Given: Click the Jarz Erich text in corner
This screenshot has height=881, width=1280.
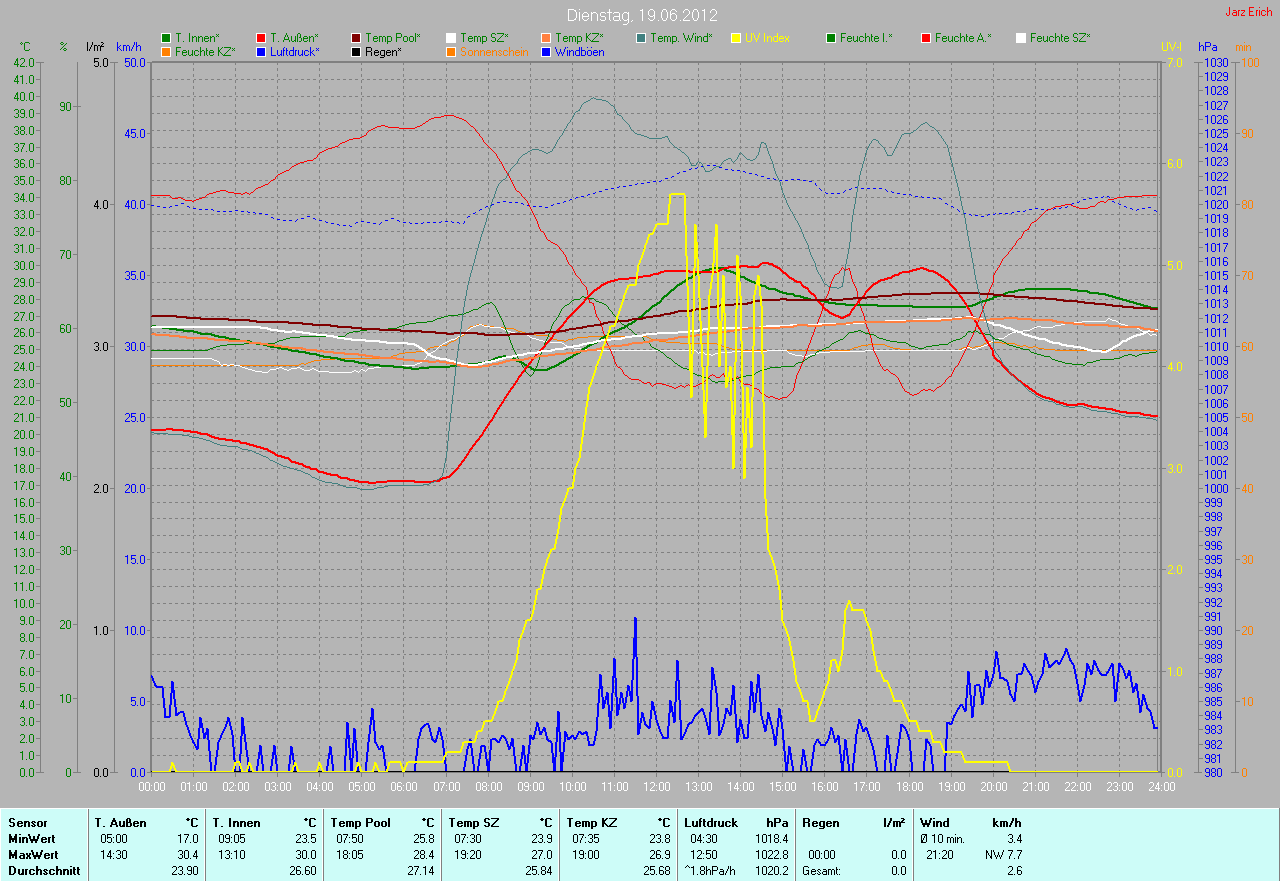Looking at the screenshot, I should (1249, 12).
